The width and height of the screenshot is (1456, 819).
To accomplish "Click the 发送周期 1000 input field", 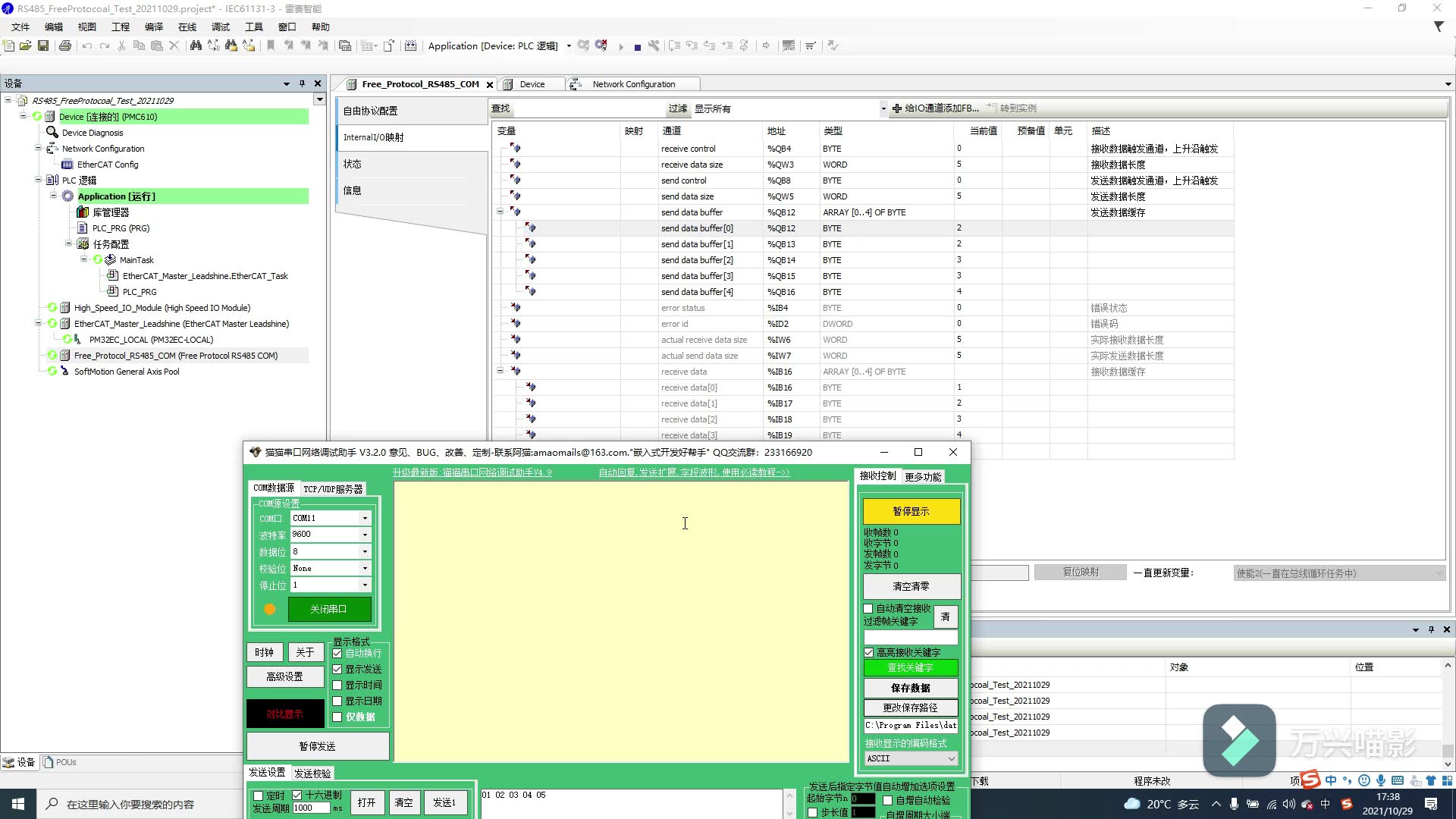I will click(311, 808).
